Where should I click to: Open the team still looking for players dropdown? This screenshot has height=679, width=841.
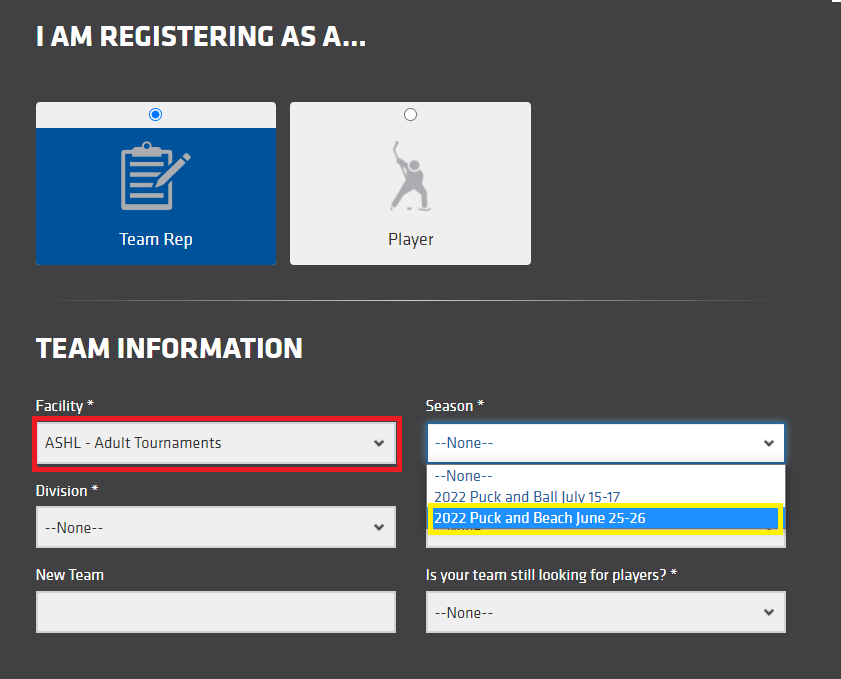[595, 612]
